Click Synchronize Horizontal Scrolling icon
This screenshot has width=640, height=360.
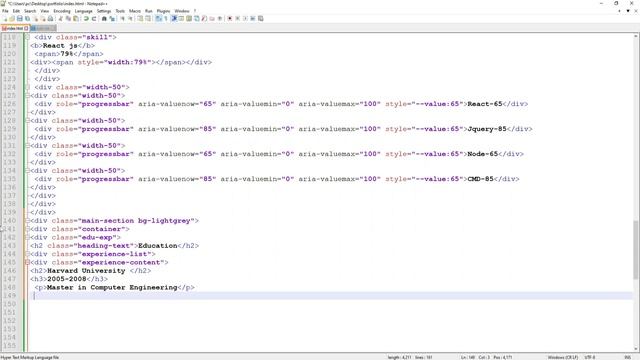pyautogui.click(x=148, y=18)
